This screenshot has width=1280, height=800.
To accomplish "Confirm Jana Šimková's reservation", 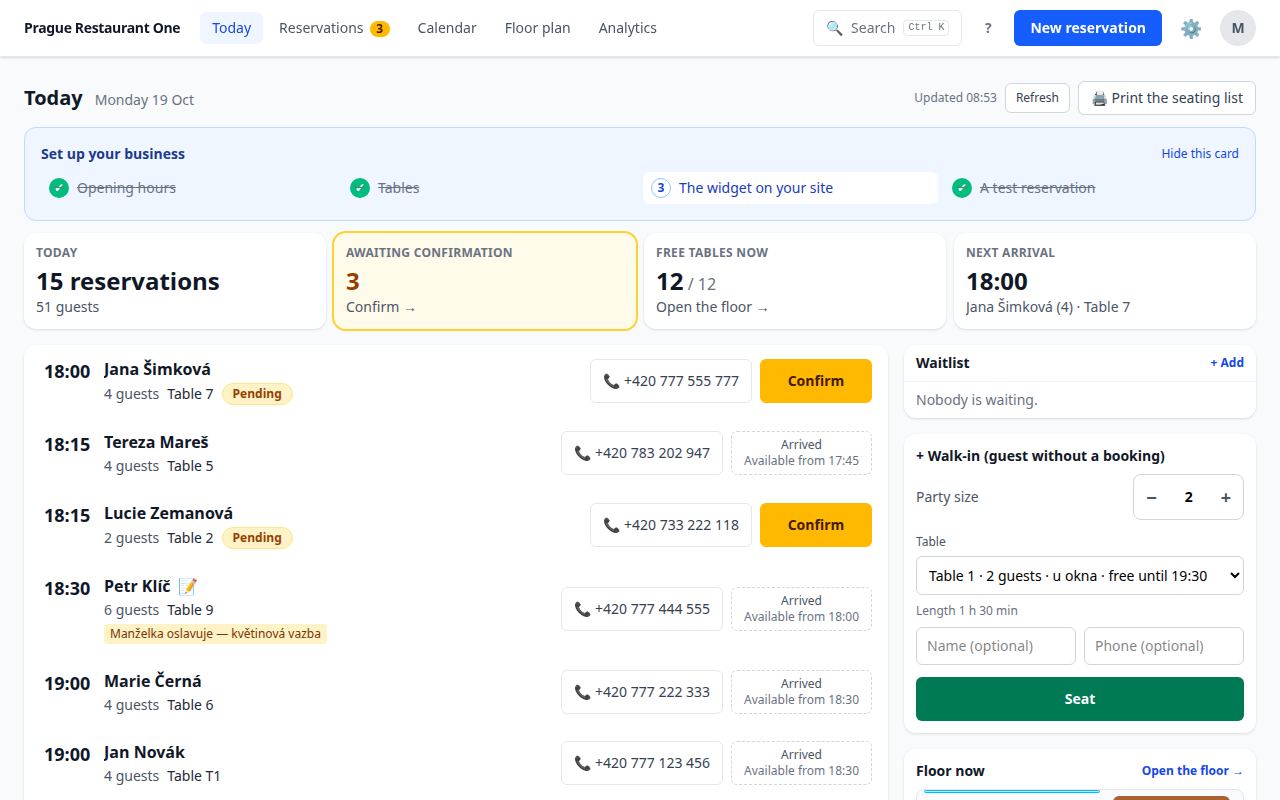I will click(816, 381).
